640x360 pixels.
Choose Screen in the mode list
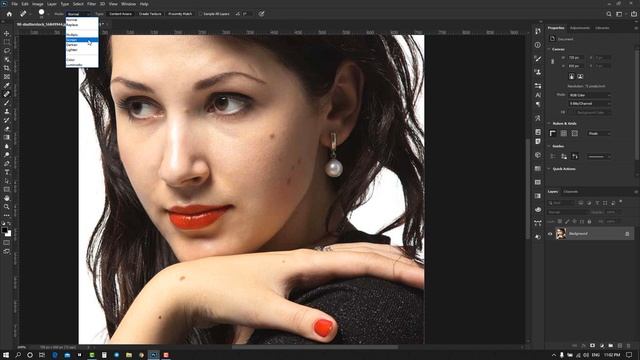[x=82, y=40]
